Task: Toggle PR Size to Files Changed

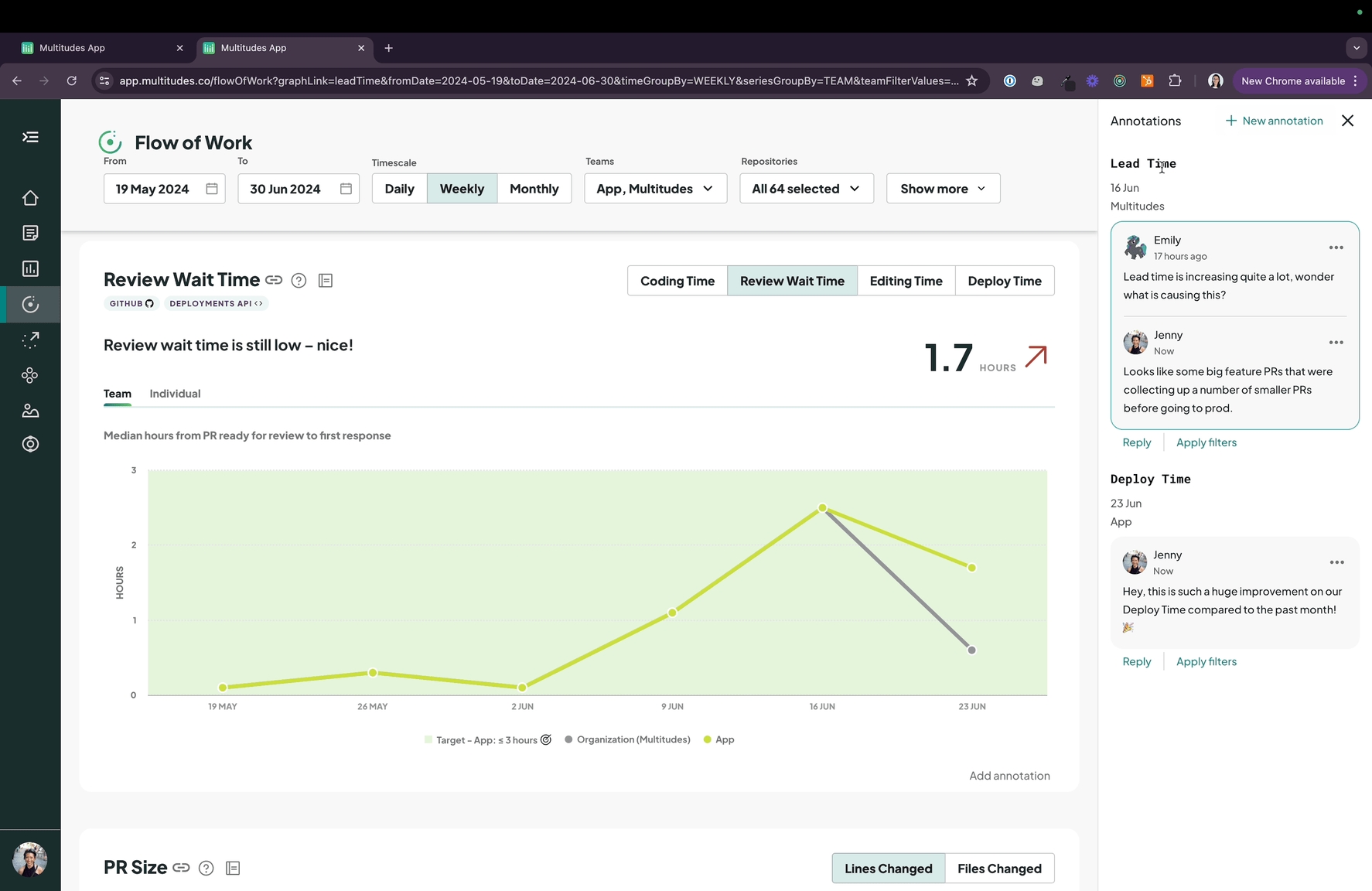Action: click(999, 869)
